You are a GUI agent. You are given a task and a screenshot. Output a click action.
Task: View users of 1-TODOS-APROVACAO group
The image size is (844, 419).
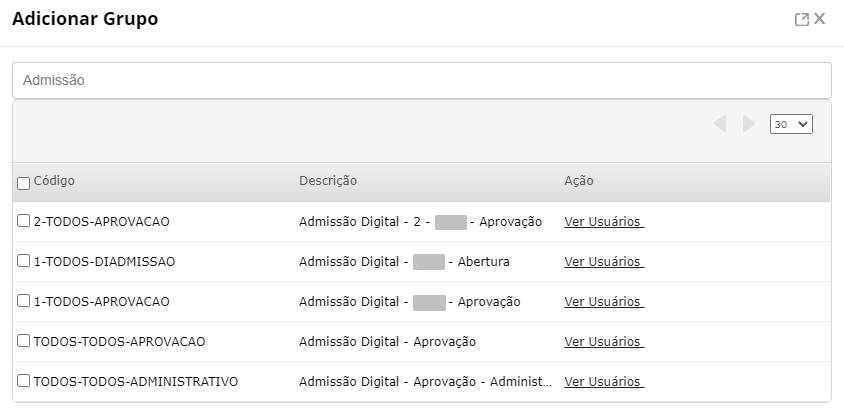(603, 301)
